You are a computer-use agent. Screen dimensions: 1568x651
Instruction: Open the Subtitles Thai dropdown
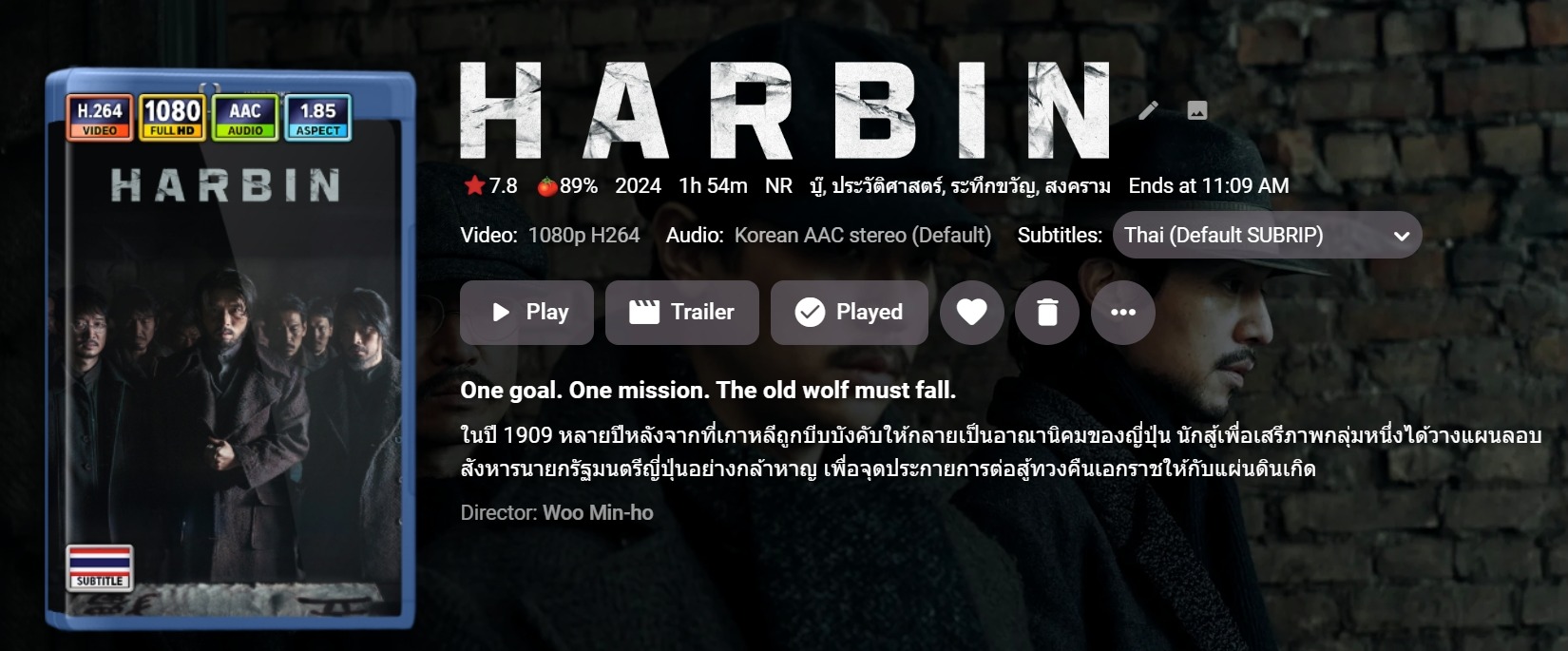coord(1267,235)
